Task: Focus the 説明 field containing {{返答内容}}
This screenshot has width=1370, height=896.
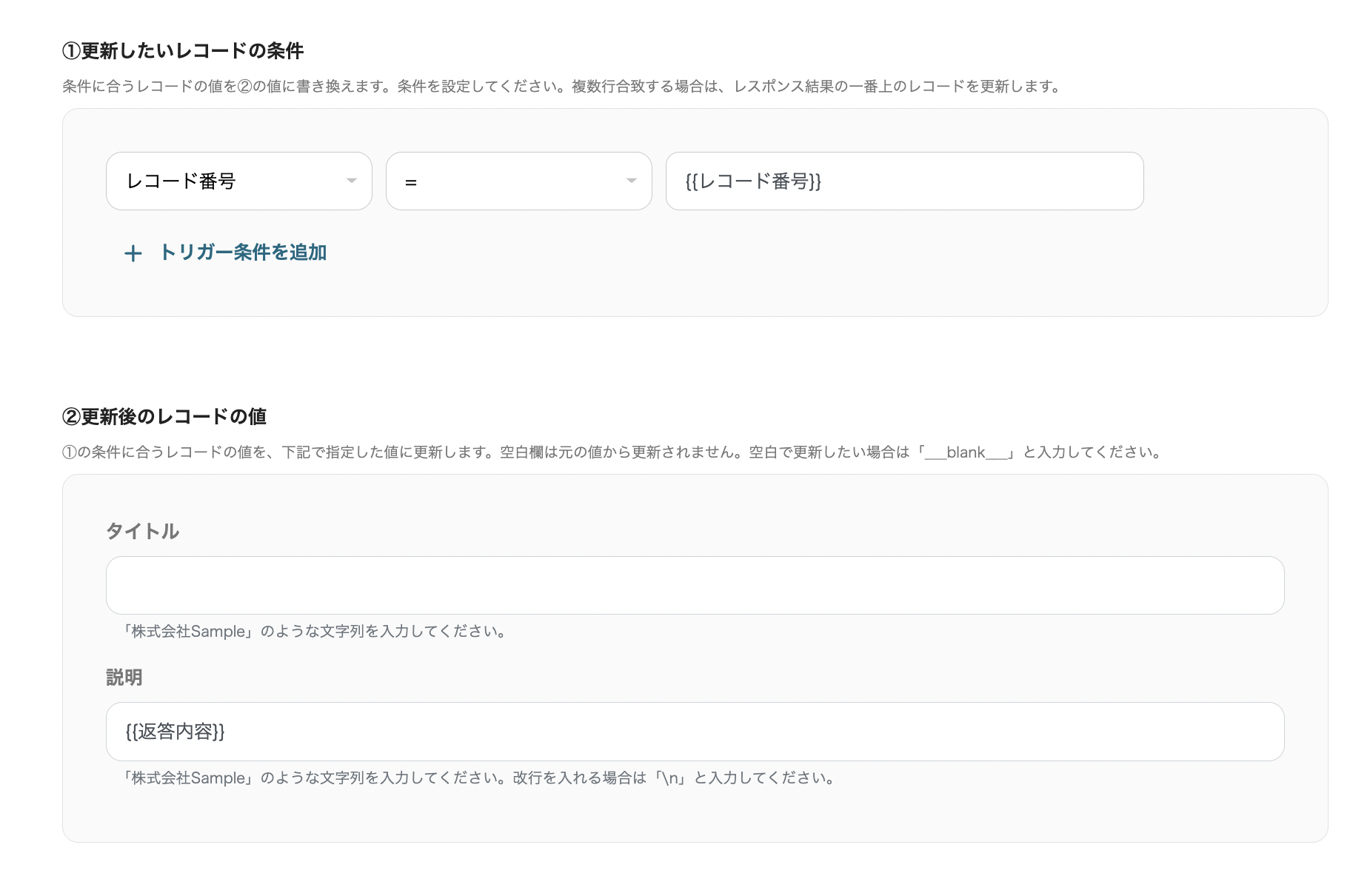Action: 695,732
